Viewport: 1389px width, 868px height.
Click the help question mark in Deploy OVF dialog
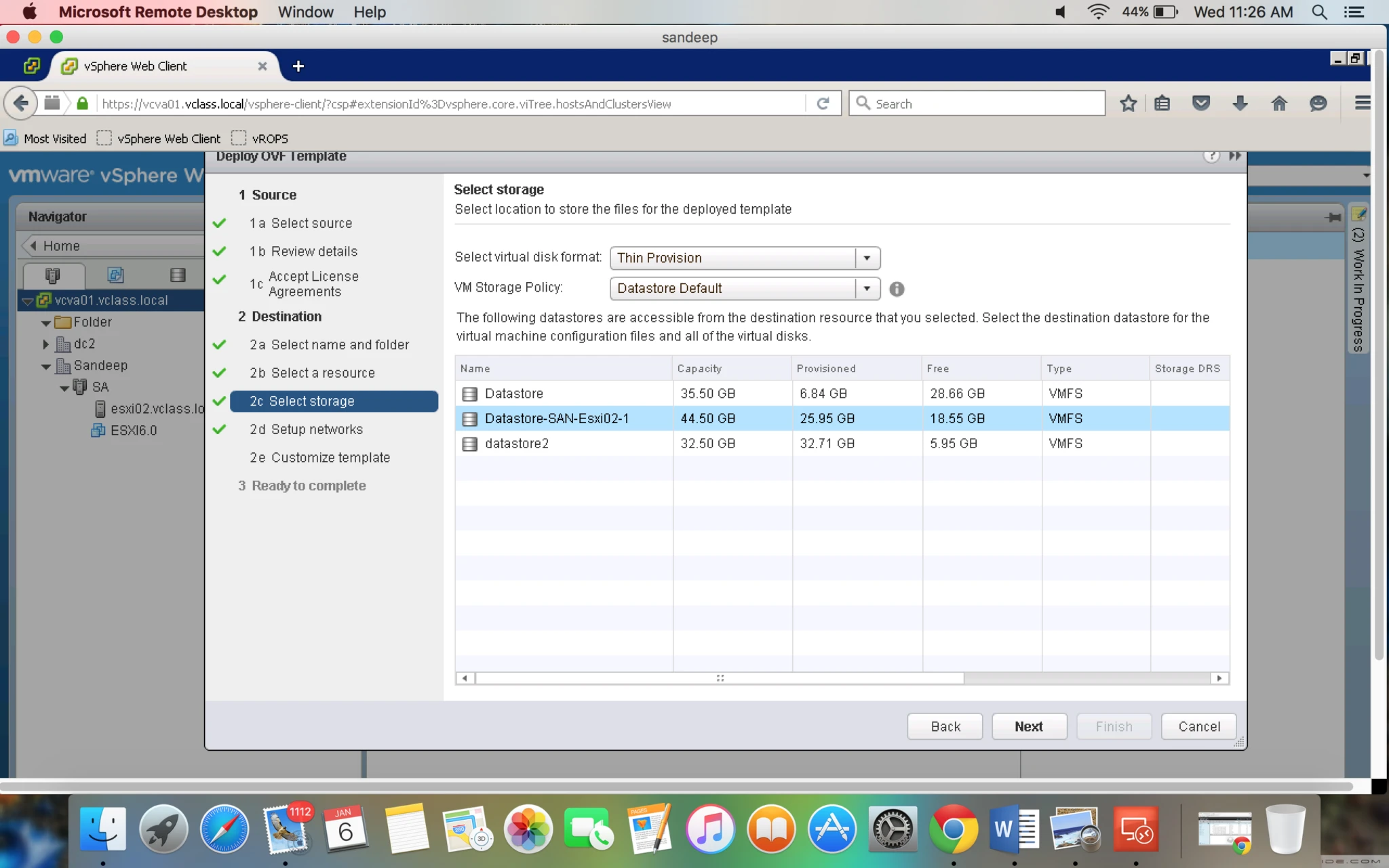click(1211, 156)
